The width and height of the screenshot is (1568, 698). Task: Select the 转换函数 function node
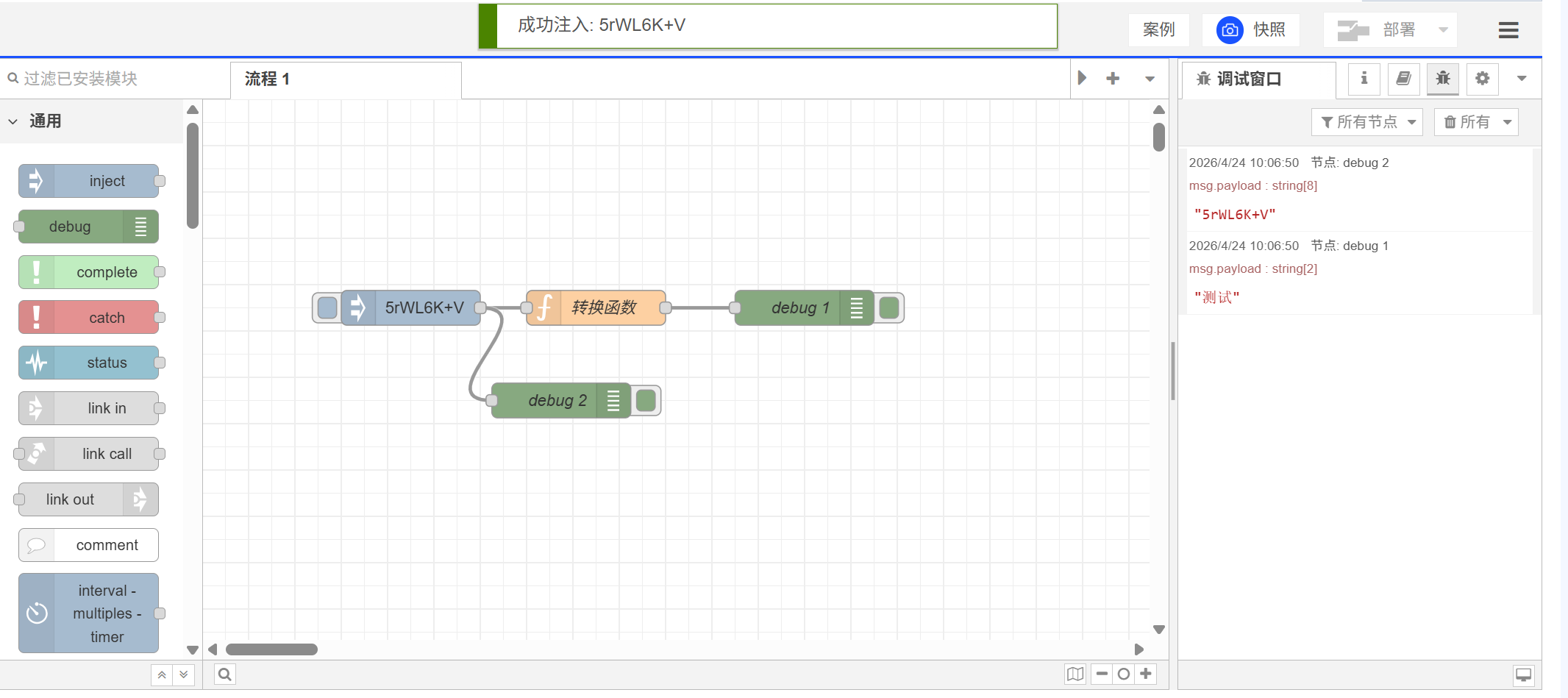596,307
